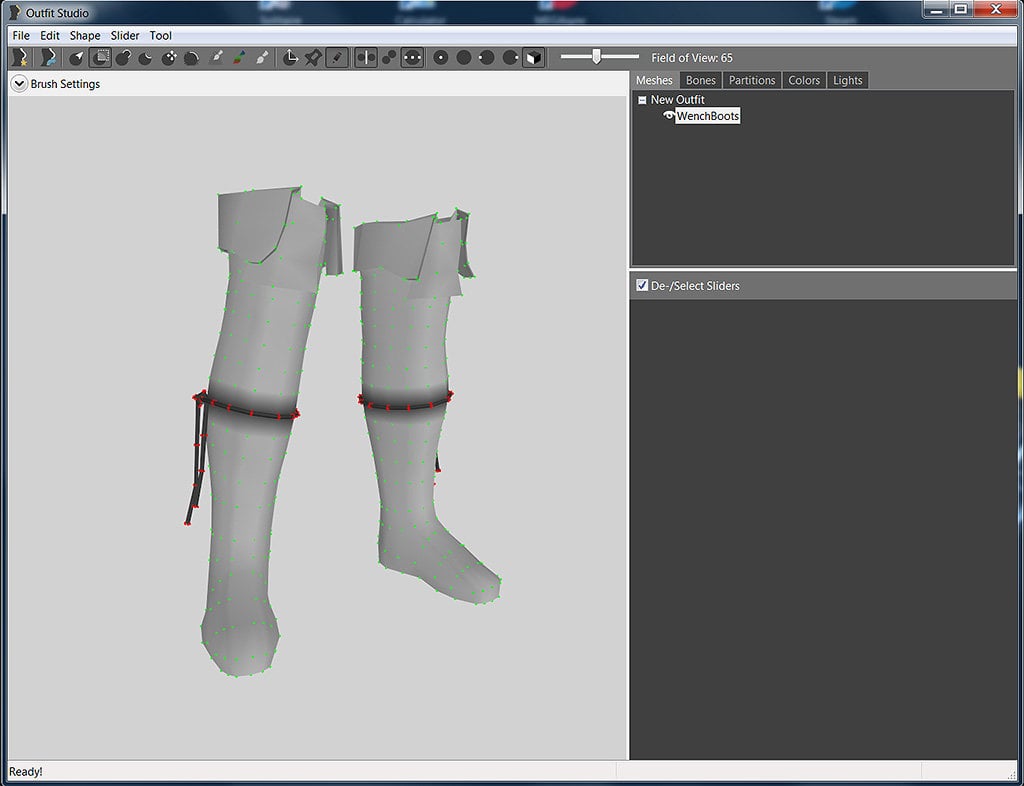Image resolution: width=1024 pixels, height=786 pixels.
Task: Choose the Select tool arrow icon
Action: (x=77, y=58)
